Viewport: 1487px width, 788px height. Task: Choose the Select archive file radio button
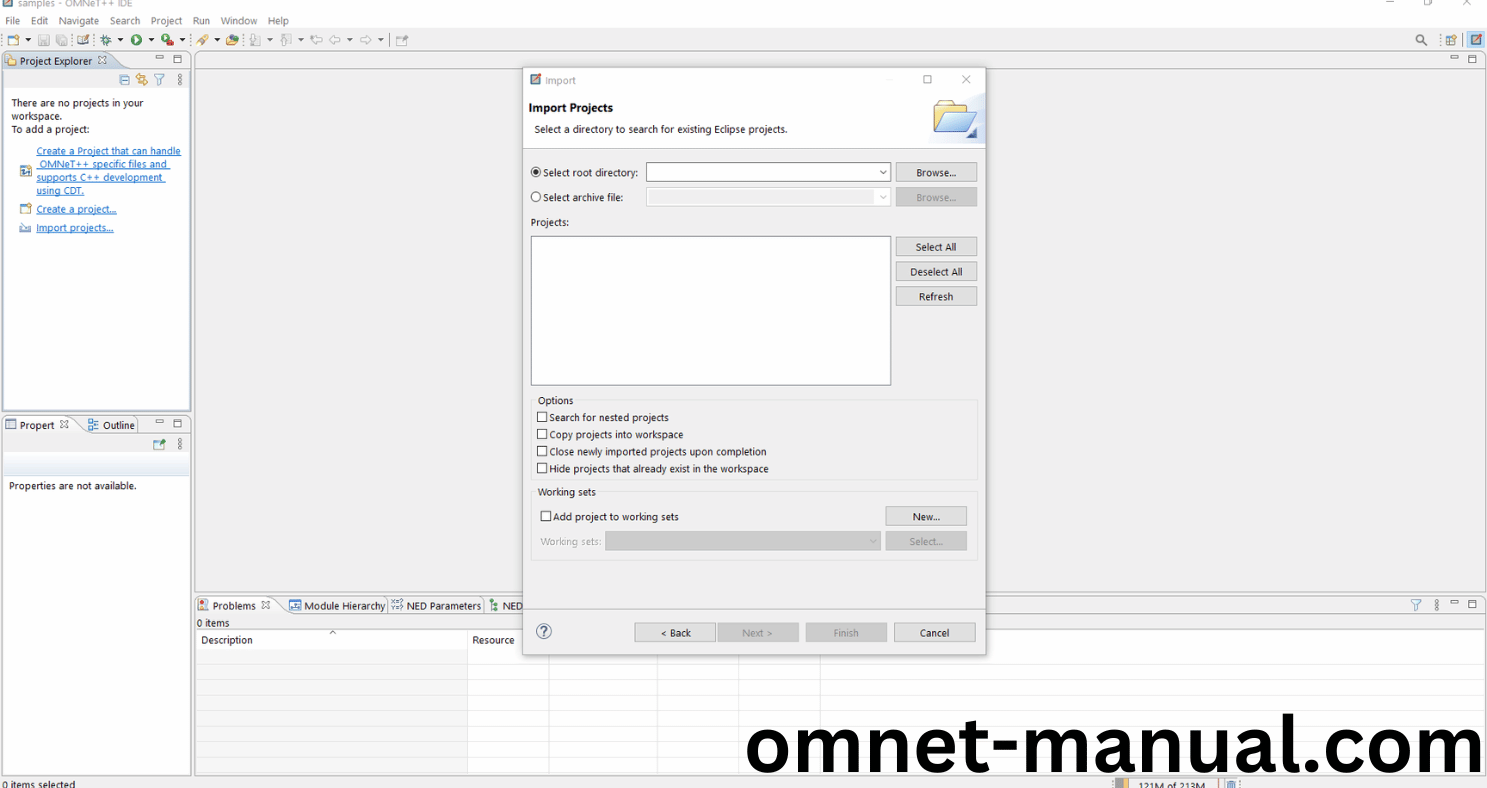point(536,197)
